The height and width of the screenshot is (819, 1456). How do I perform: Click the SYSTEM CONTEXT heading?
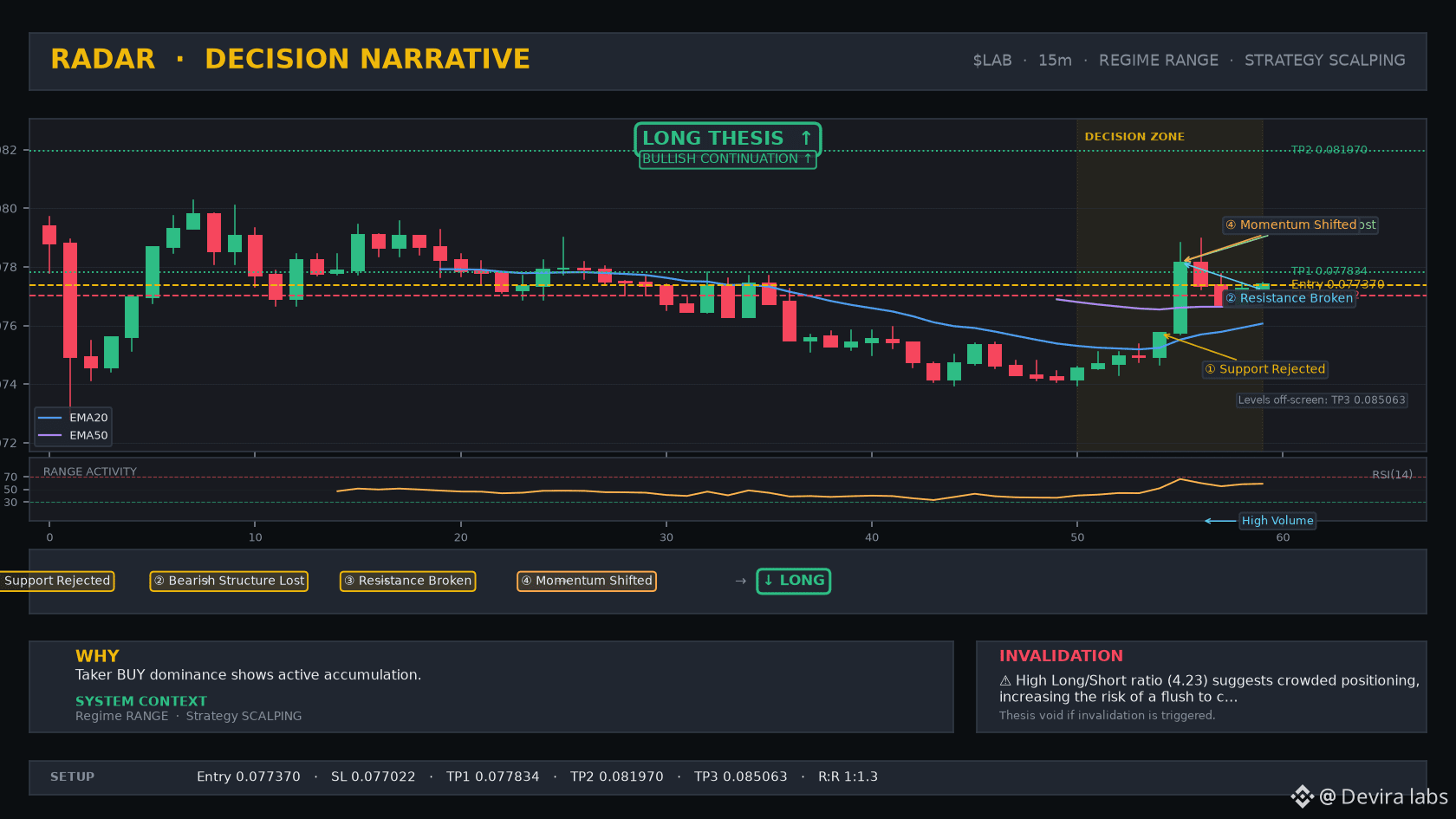point(141,701)
